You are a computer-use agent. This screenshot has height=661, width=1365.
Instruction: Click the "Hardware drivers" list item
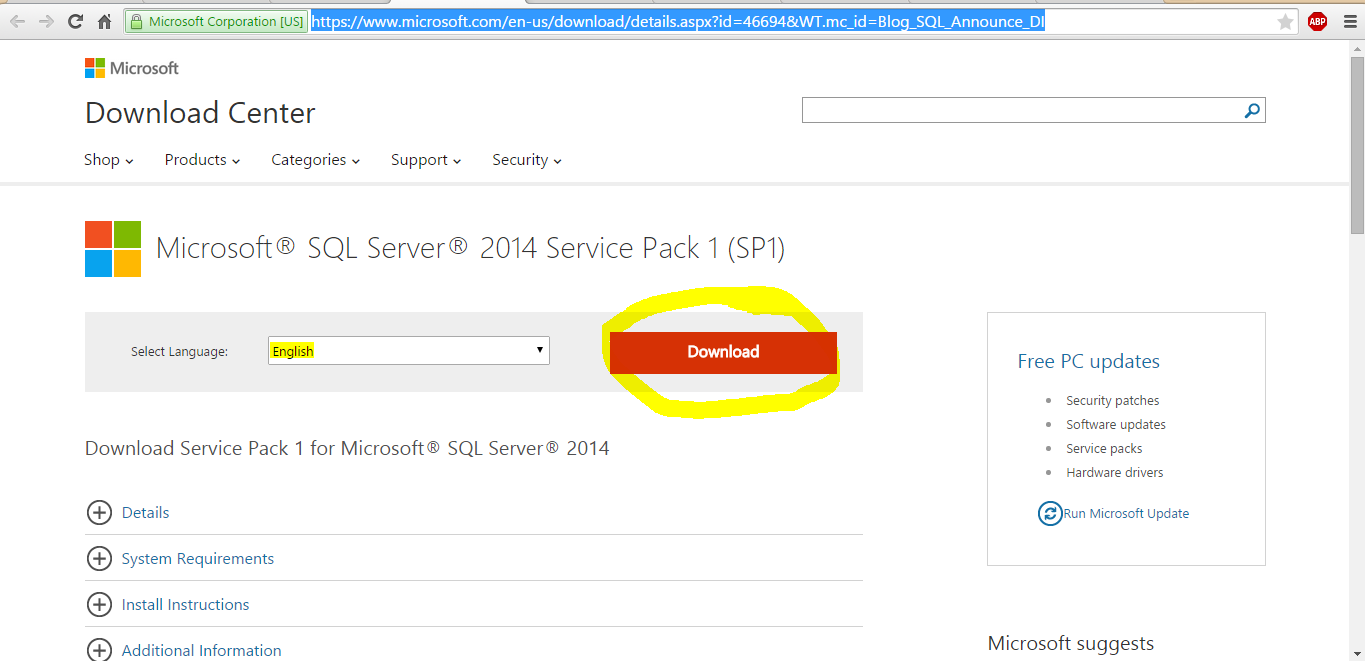pyautogui.click(x=1115, y=473)
